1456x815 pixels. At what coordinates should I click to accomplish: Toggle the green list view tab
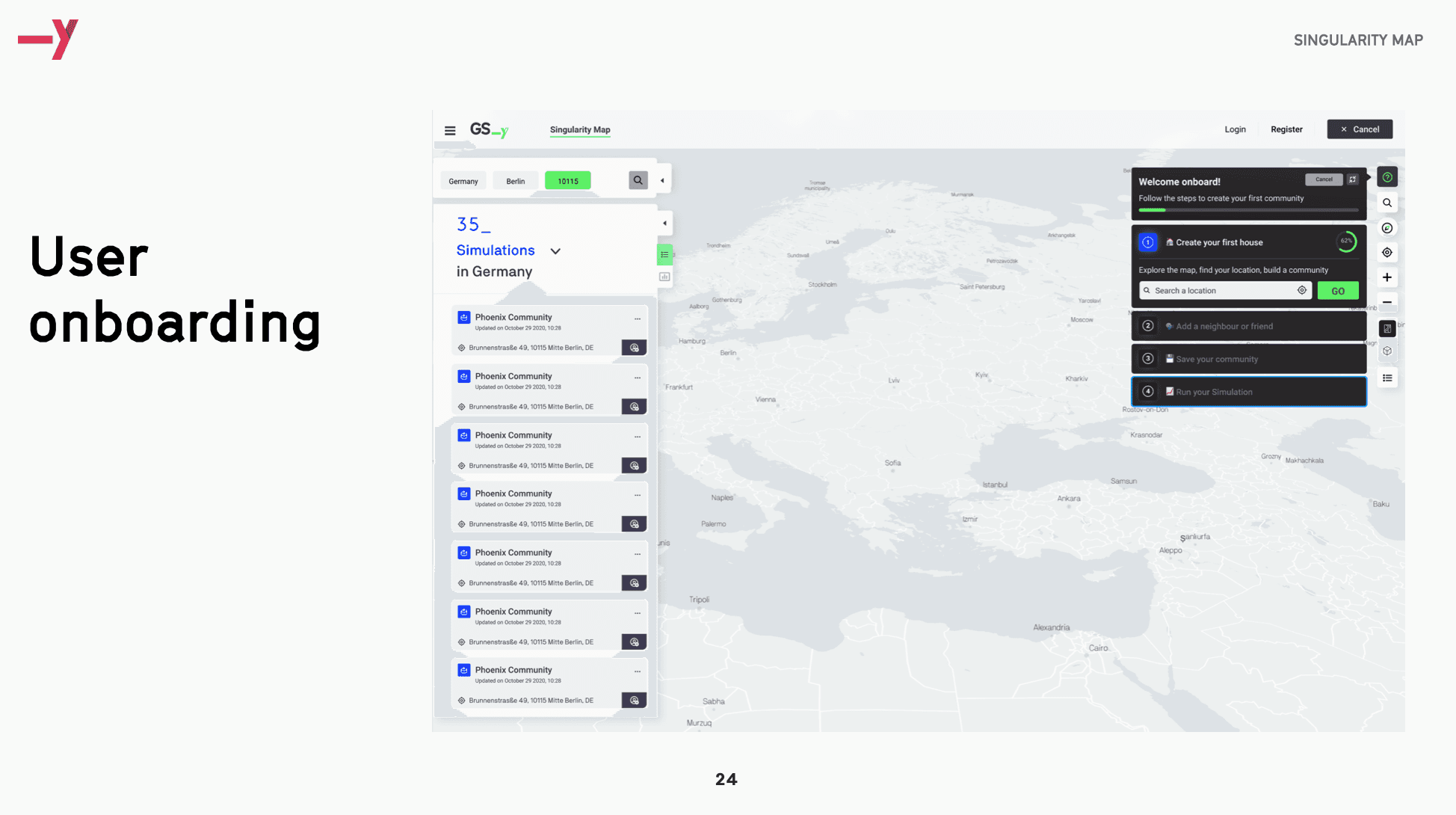tap(664, 255)
